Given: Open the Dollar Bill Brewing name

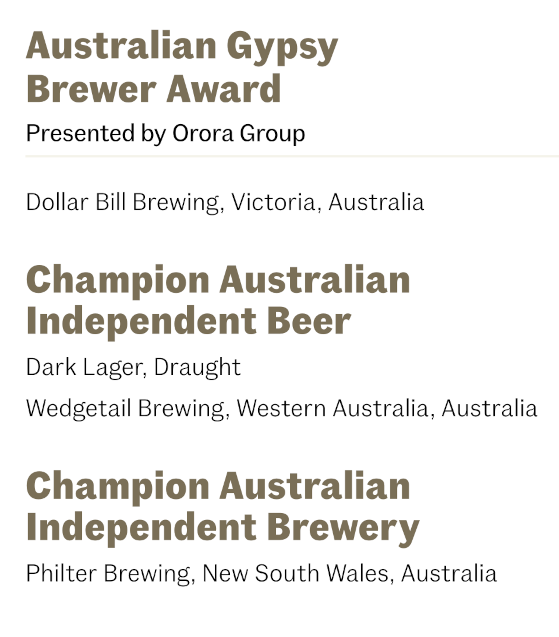Looking at the screenshot, I should (122, 202).
